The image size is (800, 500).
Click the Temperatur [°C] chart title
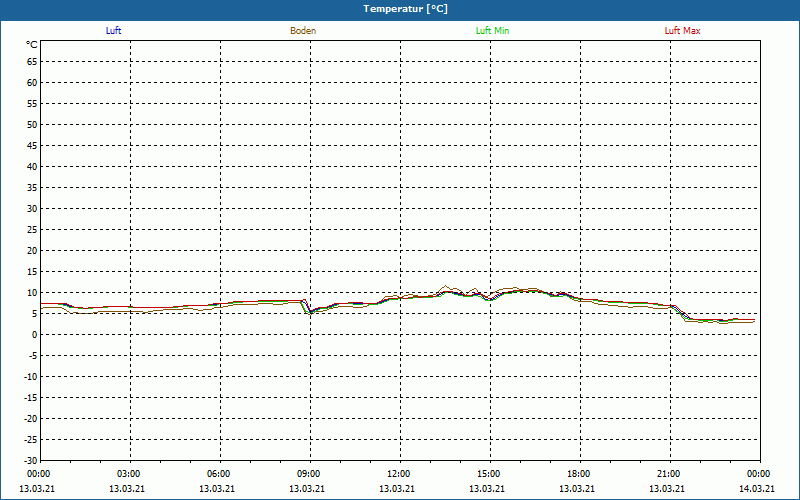pyautogui.click(x=406, y=9)
